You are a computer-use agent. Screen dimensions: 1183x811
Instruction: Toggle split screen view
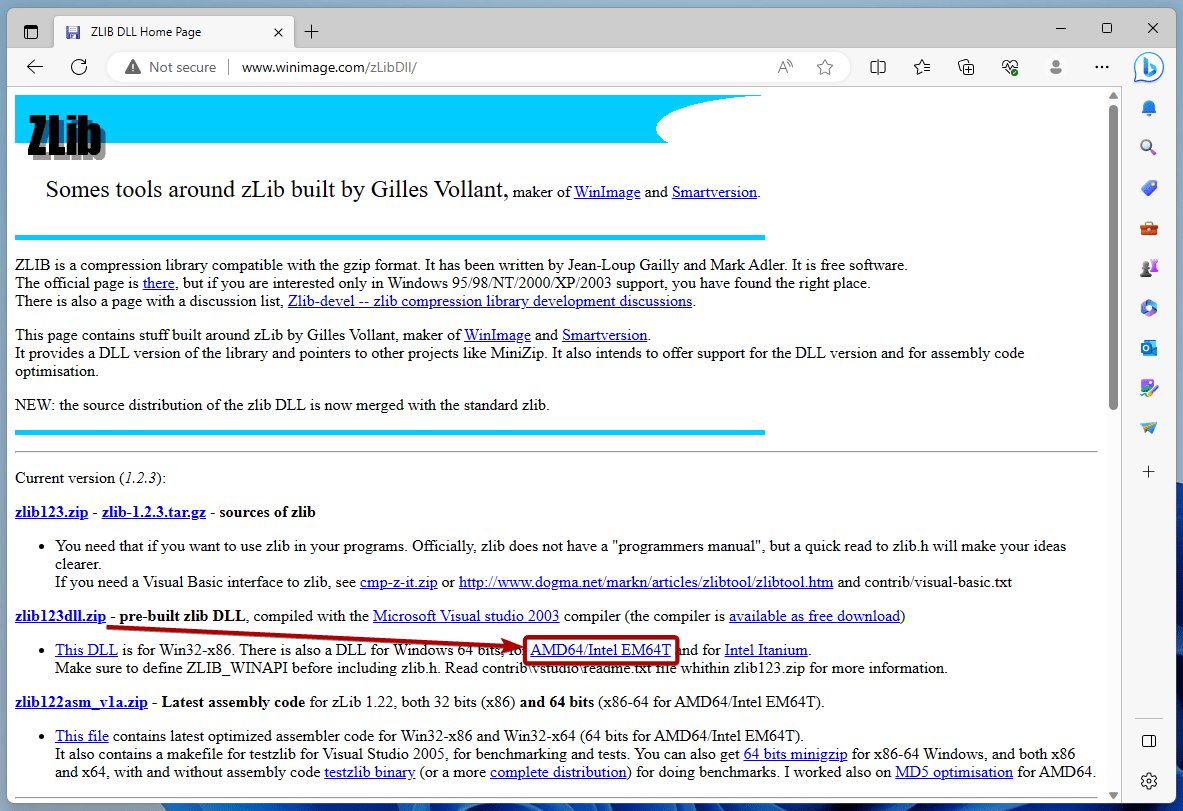877,67
